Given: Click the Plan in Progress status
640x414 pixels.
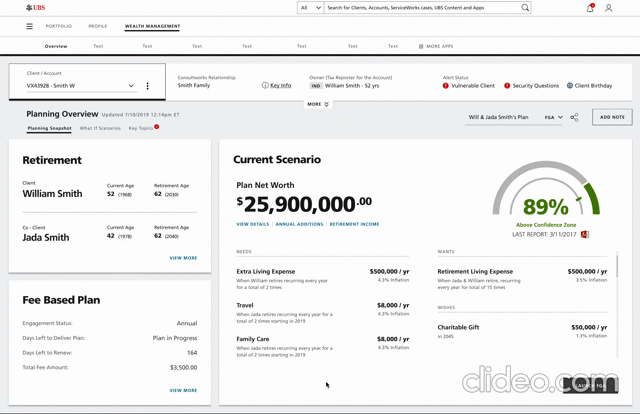Looking at the screenshot, I should [x=175, y=338].
